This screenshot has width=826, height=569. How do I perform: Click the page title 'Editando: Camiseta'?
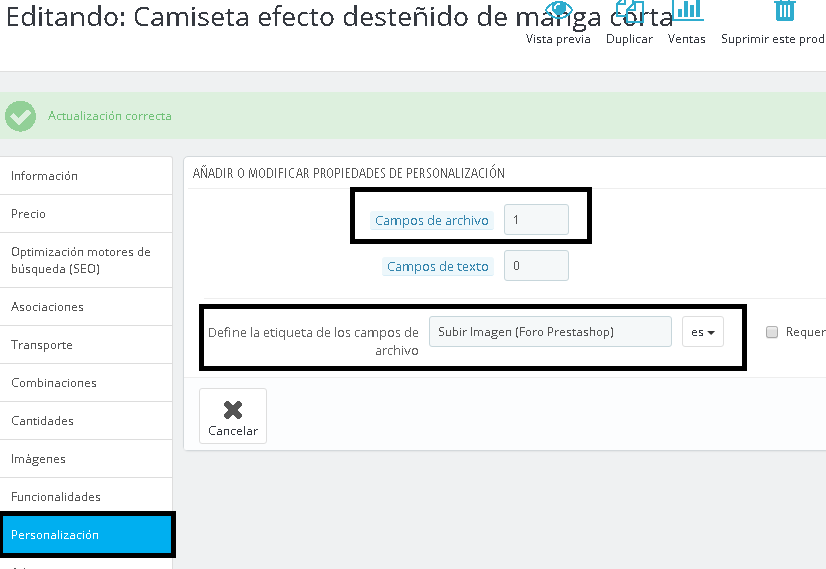pos(340,17)
